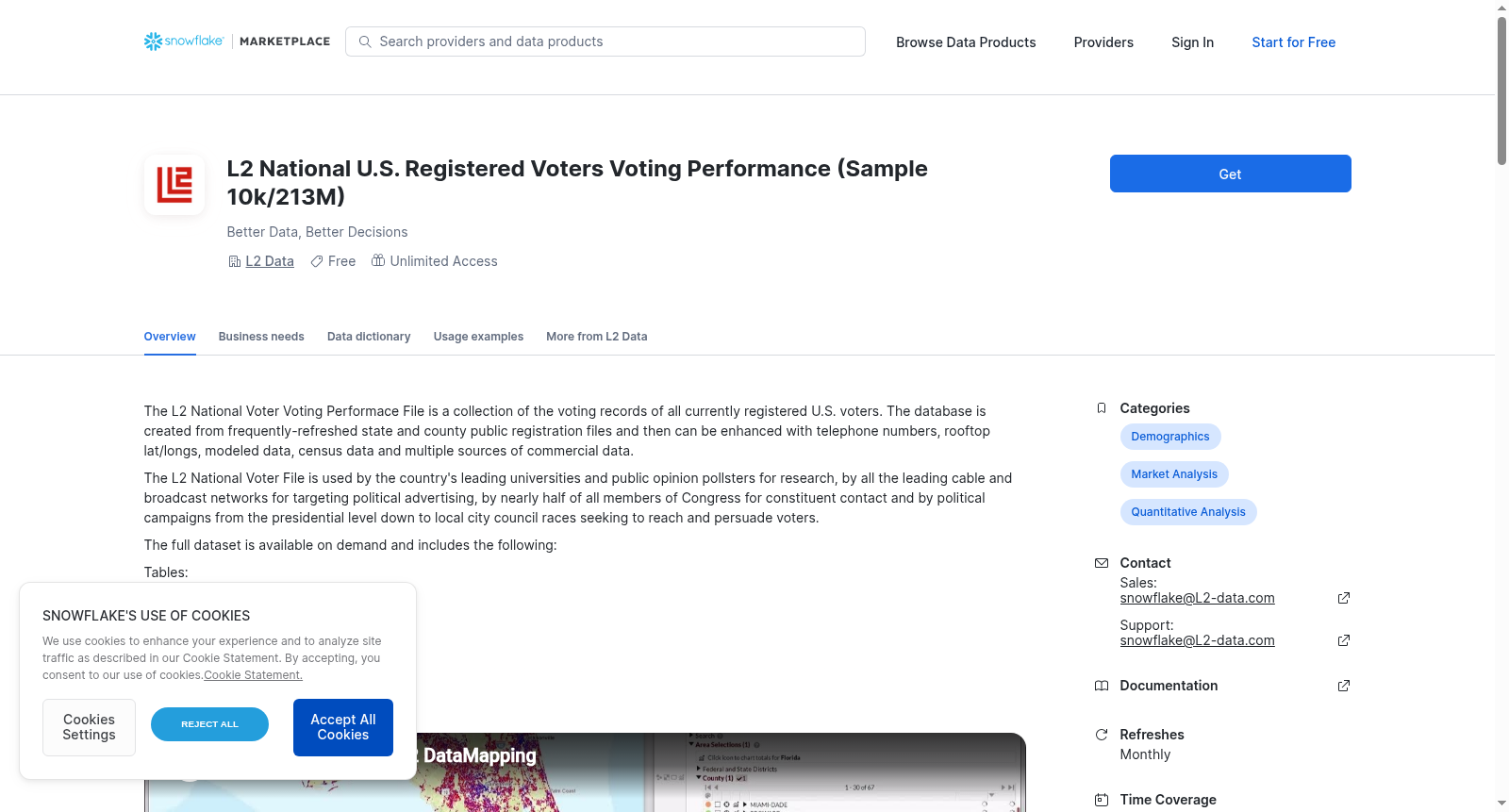Click the Snowflake logo icon
The height and width of the screenshot is (812, 1509).
point(153,41)
